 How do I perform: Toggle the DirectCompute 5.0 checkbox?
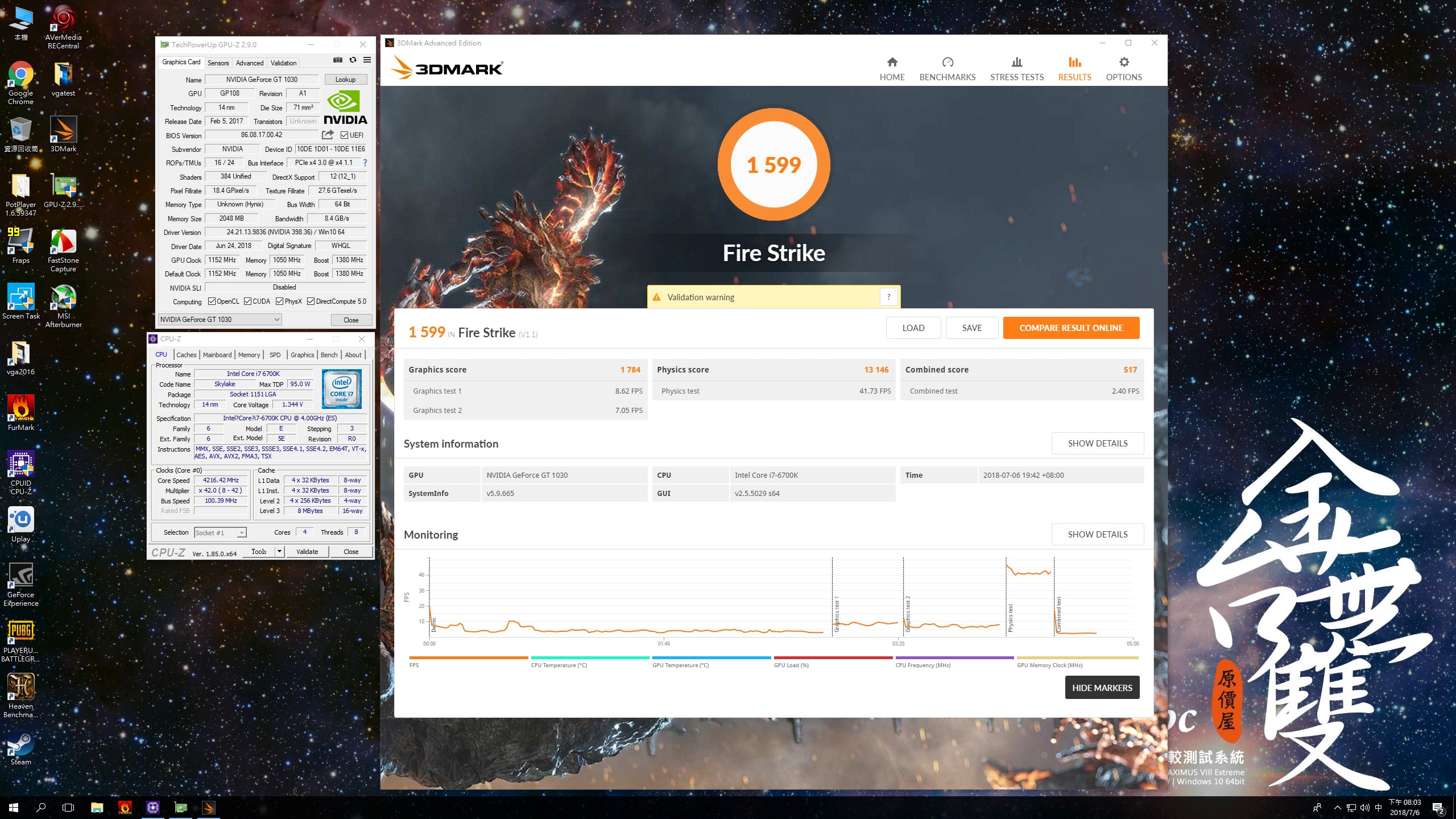click(311, 301)
